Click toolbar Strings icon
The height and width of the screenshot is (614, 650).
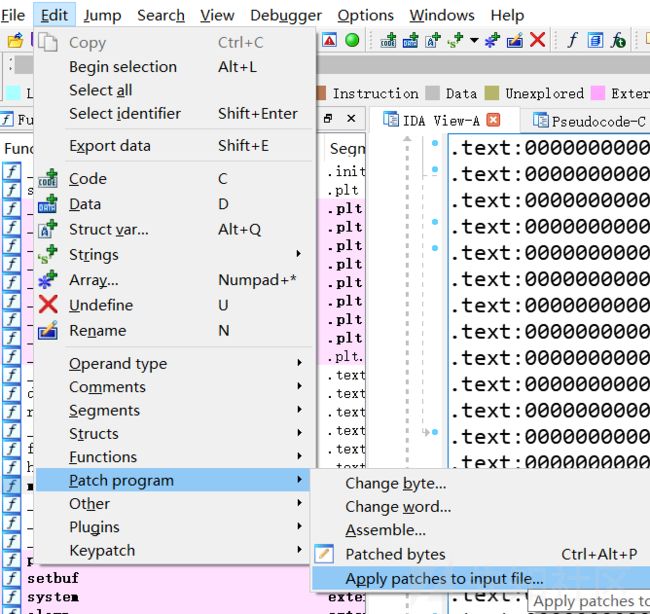pos(455,40)
